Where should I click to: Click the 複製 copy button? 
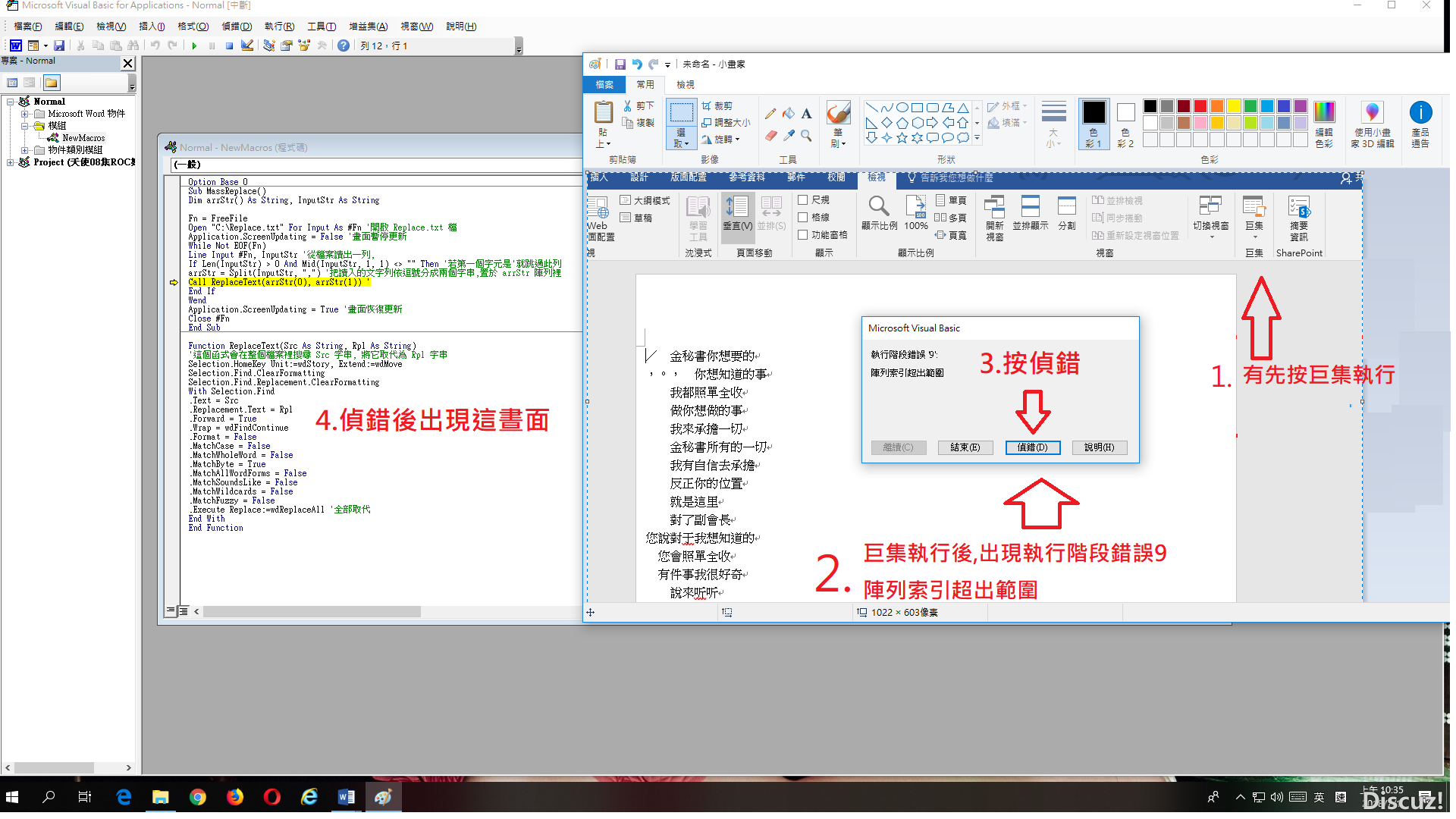point(641,123)
